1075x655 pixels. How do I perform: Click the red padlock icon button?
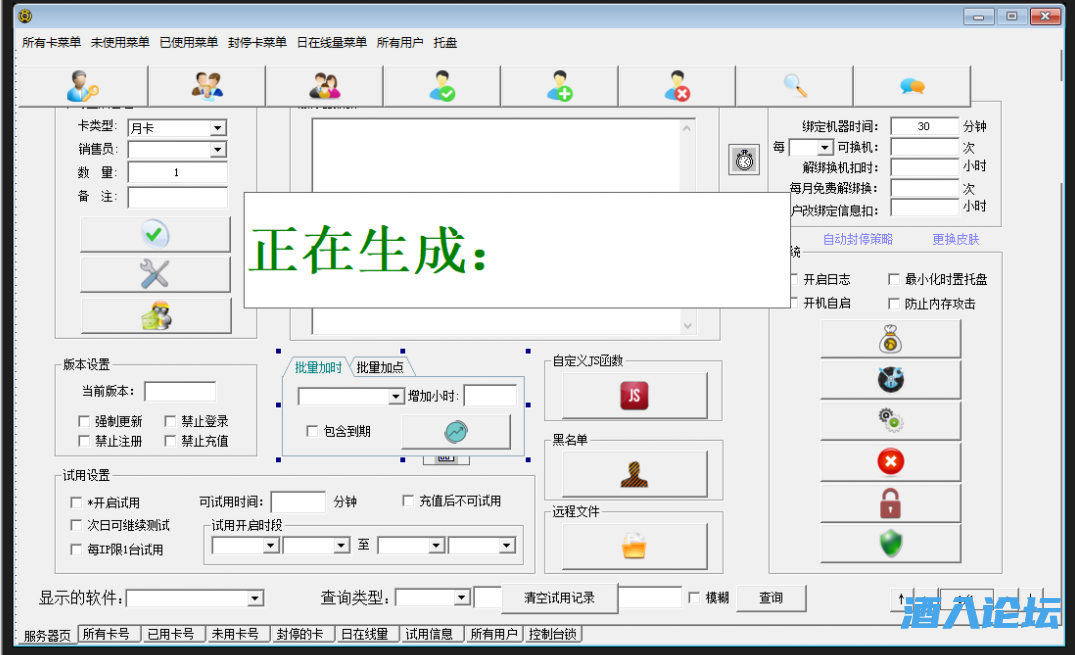pos(890,503)
